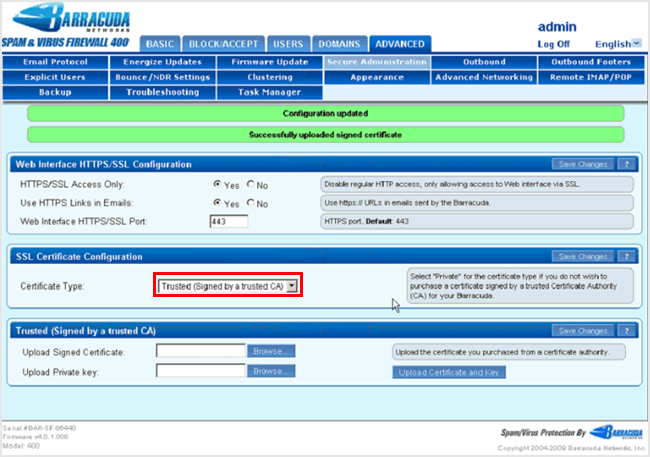Select No for Use HTTPS Links in Emails
Image resolution: width=650 pixels, height=457 pixels.
(x=250, y=203)
